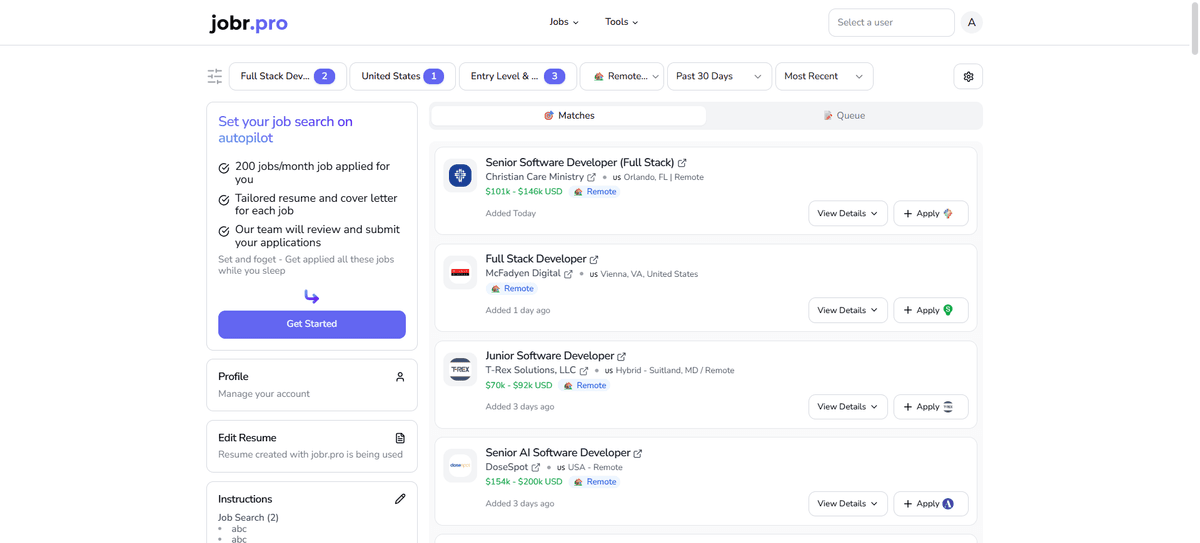The height and width of the screenshot is (543, 1200).
Task: Apply to the Senior AI Software Developer job
Action: coord(930,504)
